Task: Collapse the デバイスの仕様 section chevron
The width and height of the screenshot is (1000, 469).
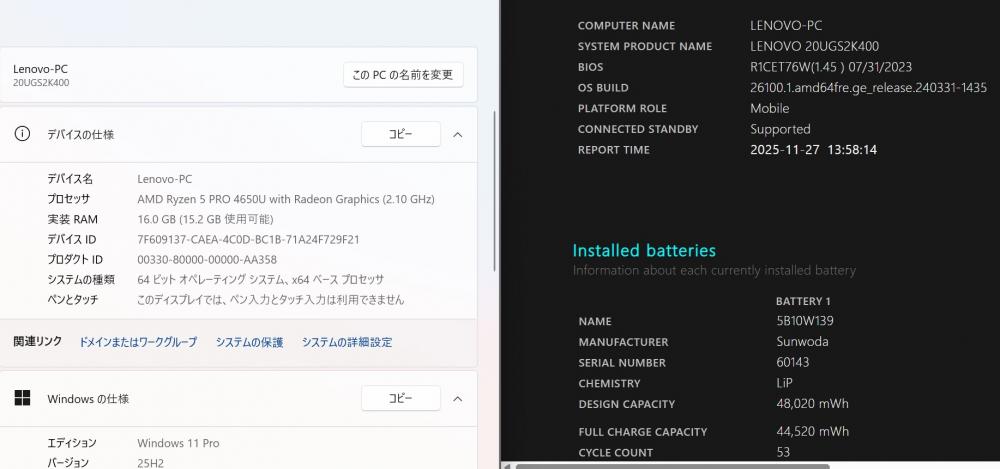Action: click(458, 135)
